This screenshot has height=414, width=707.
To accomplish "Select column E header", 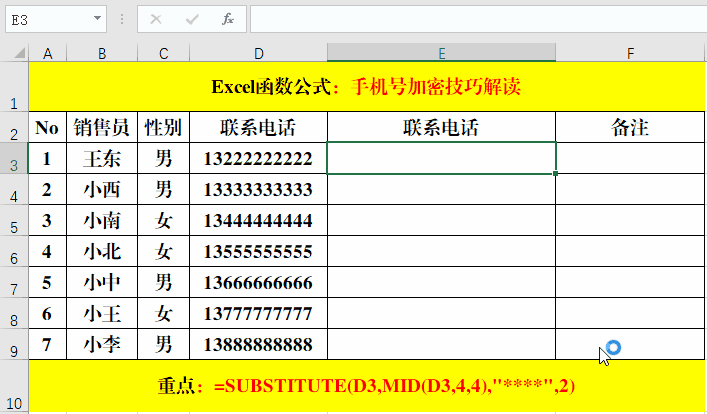I will point(441,53).
